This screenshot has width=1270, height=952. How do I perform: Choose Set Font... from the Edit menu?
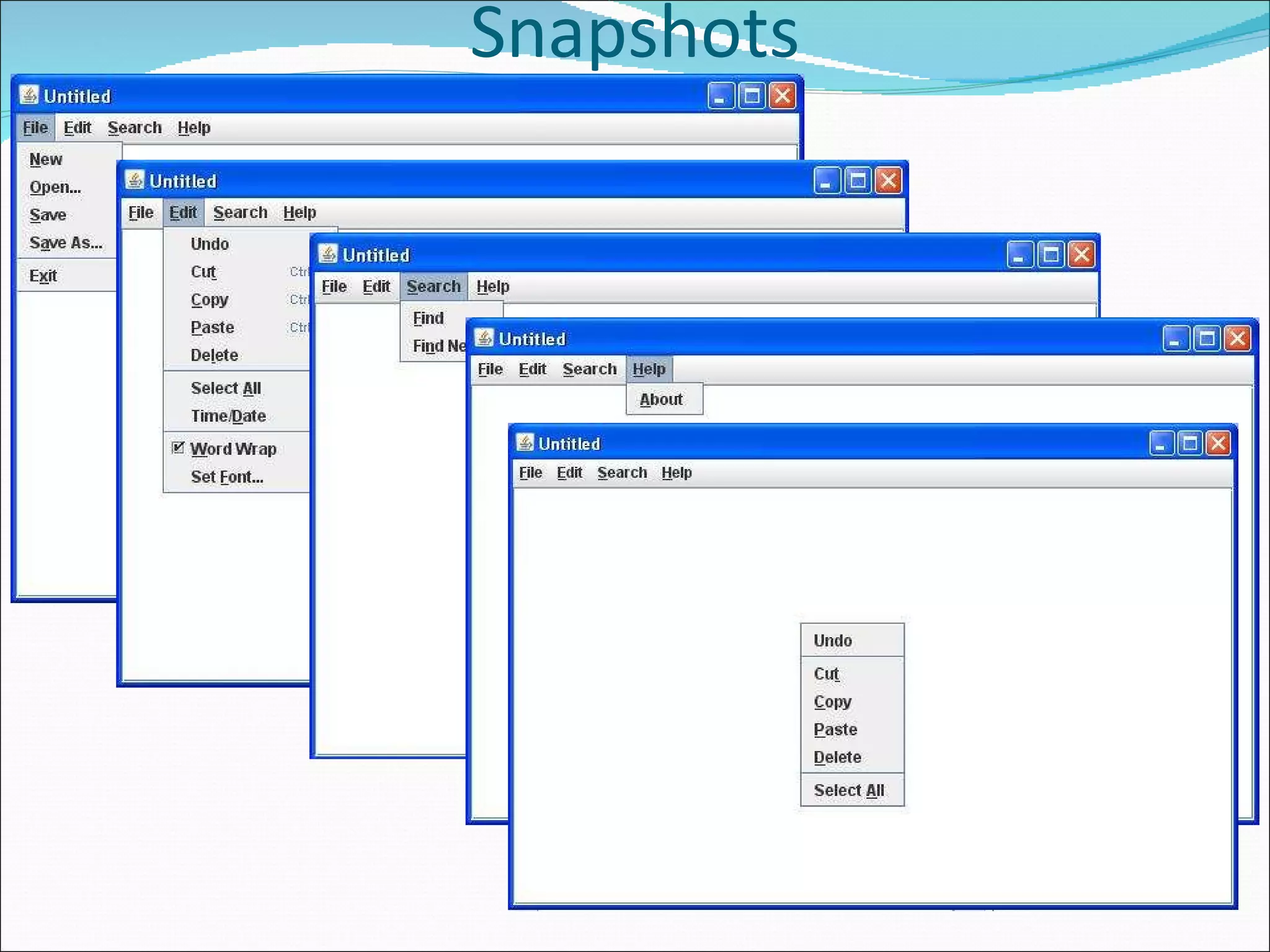coord(238,477)
